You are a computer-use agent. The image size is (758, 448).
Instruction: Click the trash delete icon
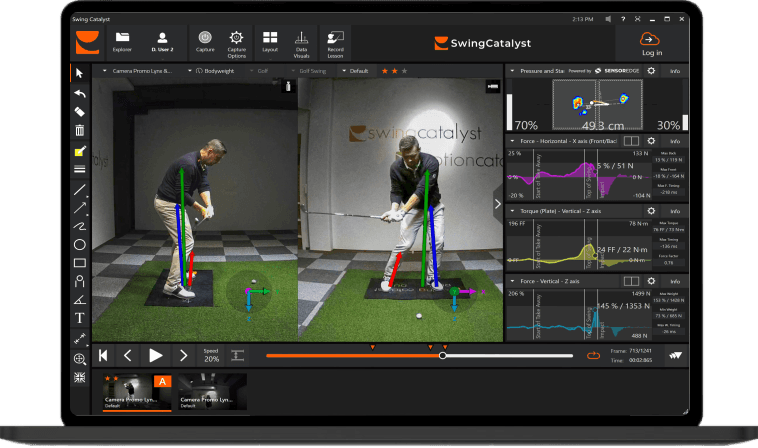point(79,130)
